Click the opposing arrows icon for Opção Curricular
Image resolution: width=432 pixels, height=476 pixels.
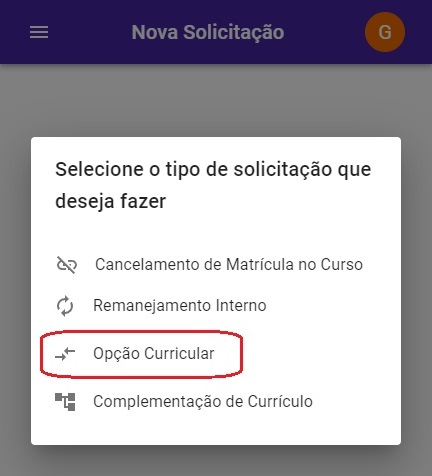click(x=65, y=354)
